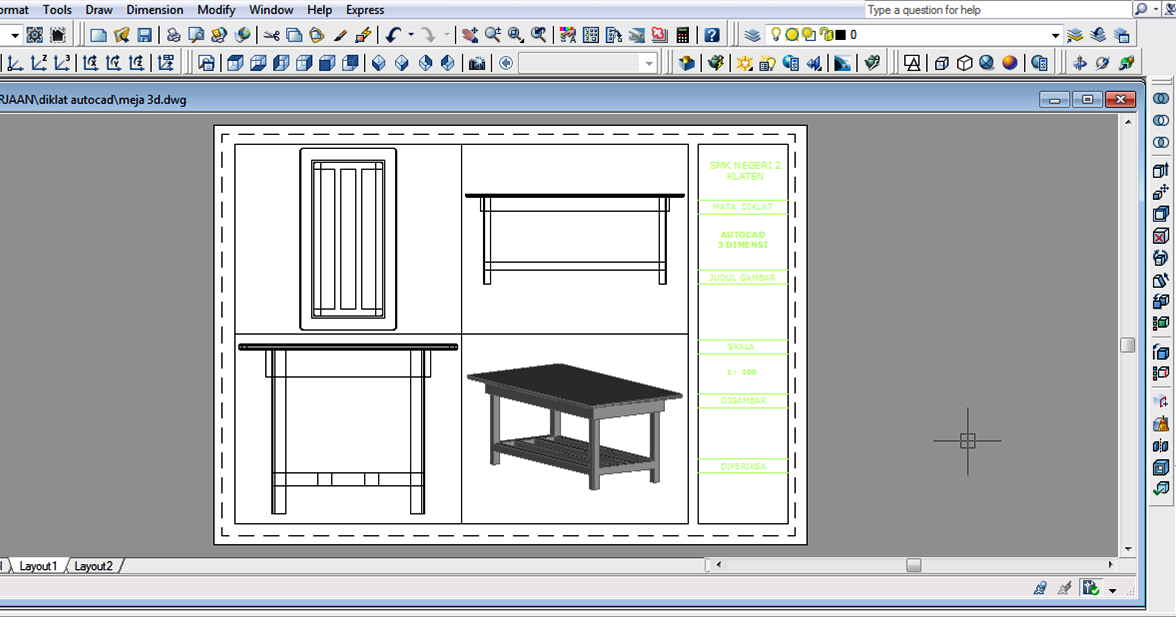Click the Render teapot icon

(x=715, y=63)
